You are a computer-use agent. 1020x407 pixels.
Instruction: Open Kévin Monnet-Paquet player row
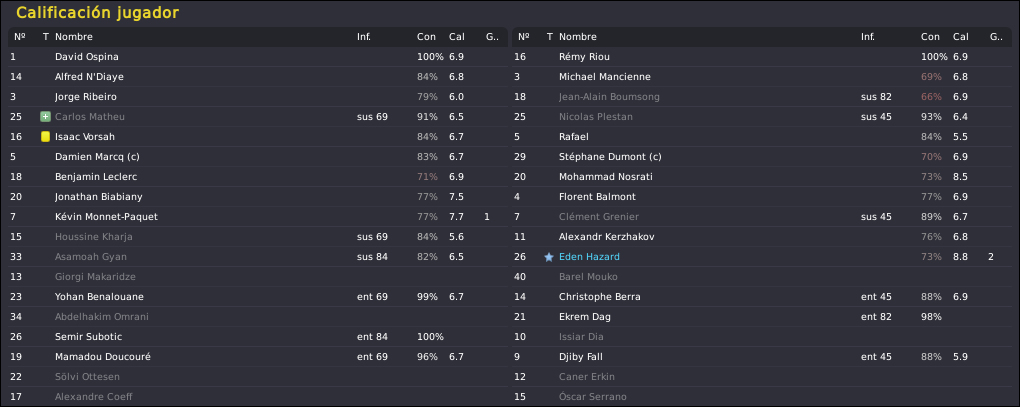tap(258, 217)
